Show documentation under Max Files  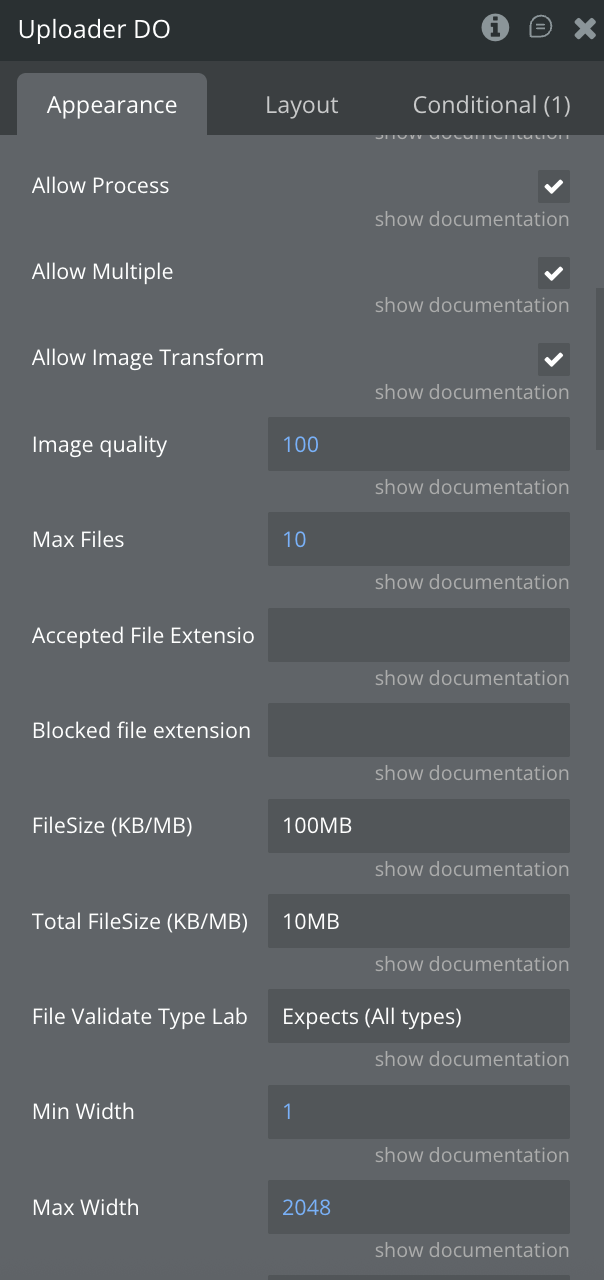point(471,583)
